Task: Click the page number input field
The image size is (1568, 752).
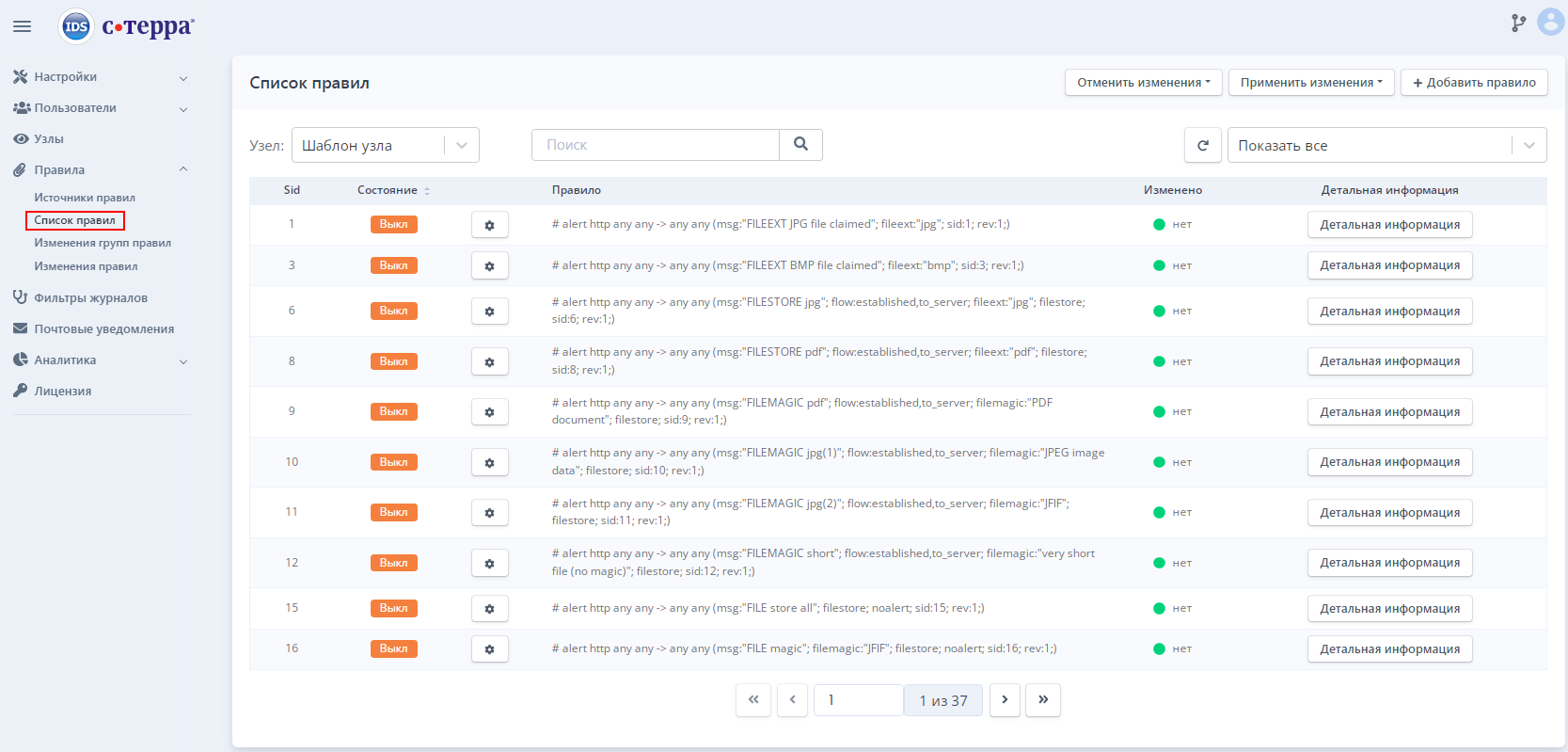Action: [x=859, y=700]
